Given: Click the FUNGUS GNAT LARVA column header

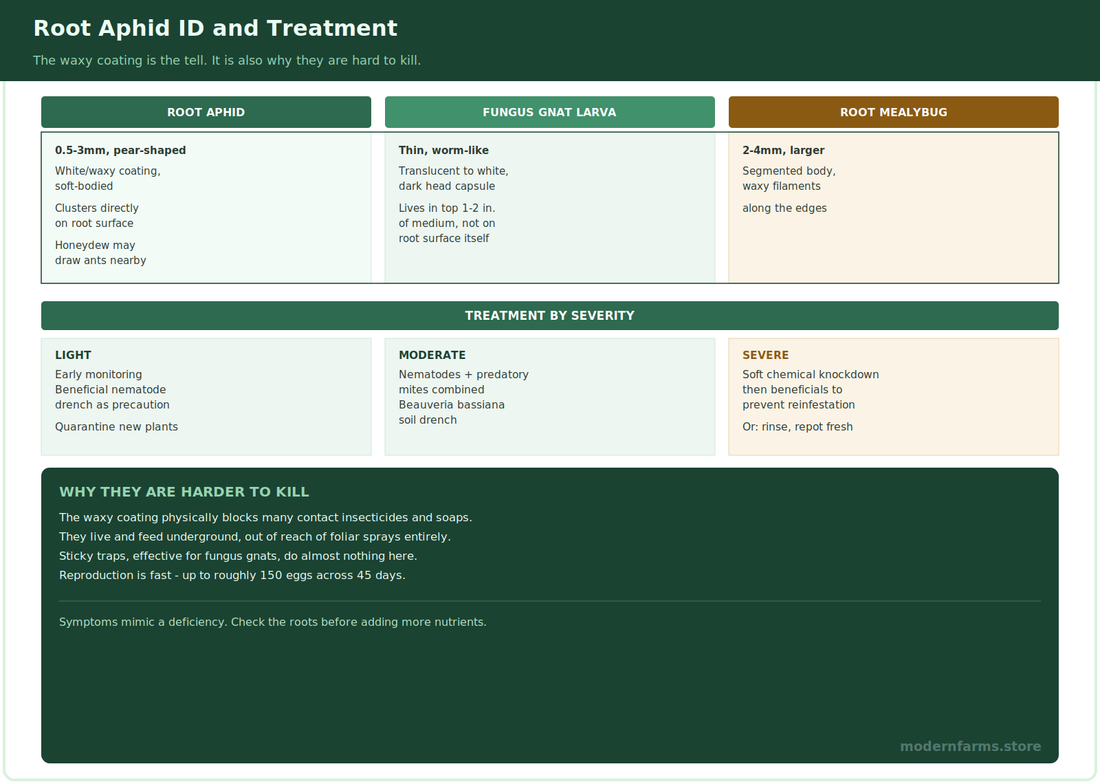Looking at the screenshot, I should click(x=550, y=112).
